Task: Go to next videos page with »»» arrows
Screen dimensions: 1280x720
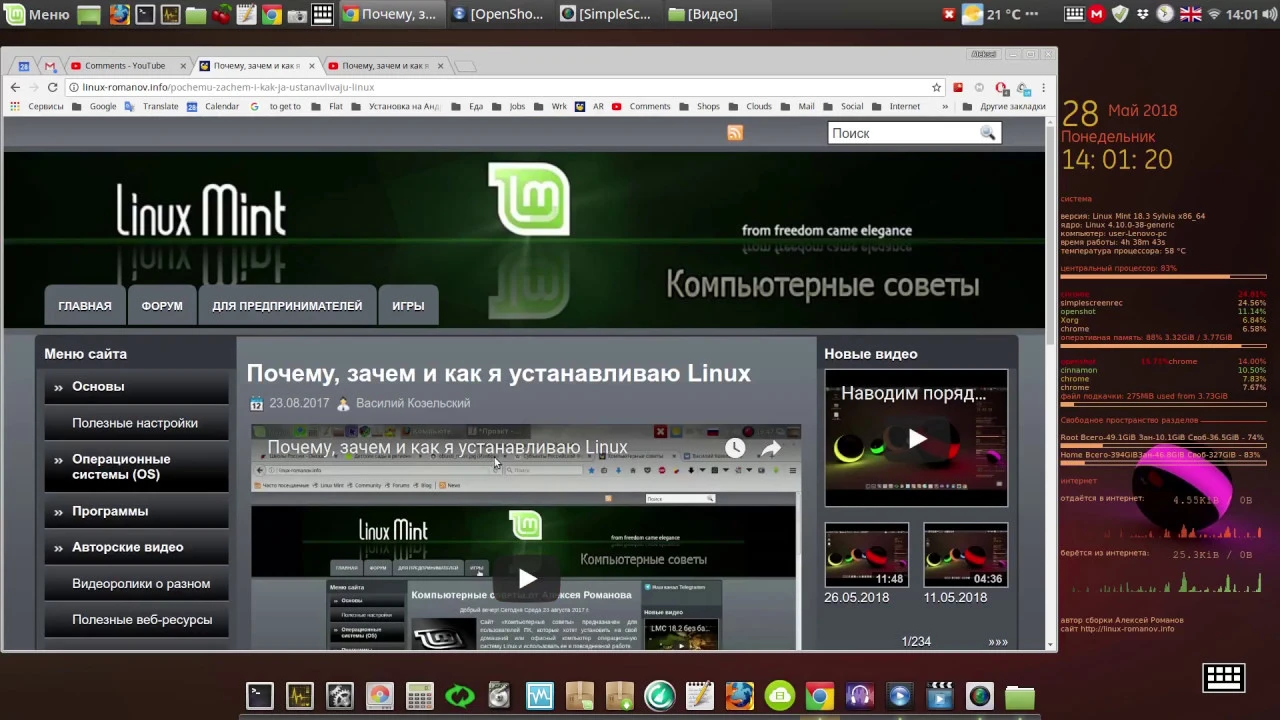Action: (998, 642)
